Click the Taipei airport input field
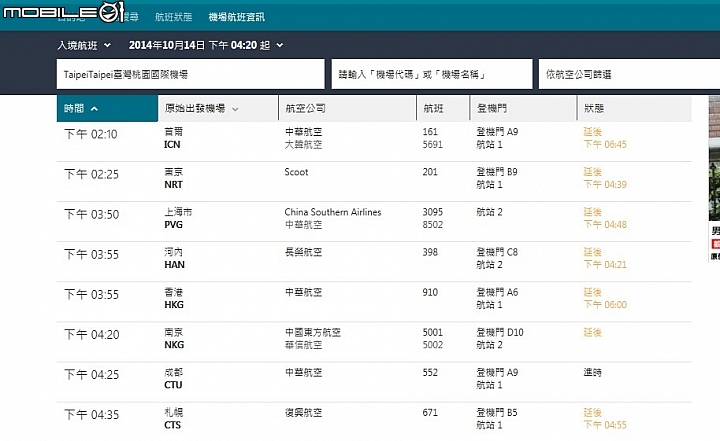 tap(191, 74)
